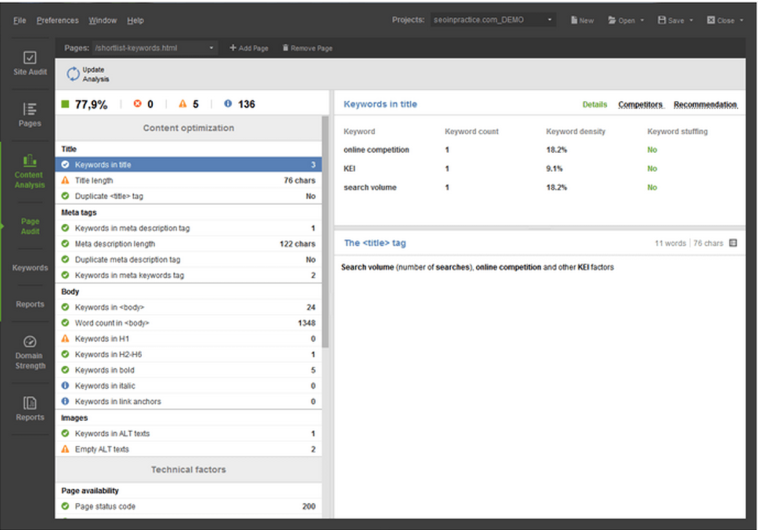This screenshot has width=760, height=530.
Task: Click warning icon beside Empty ALT texts
Action: click(65, 449)
